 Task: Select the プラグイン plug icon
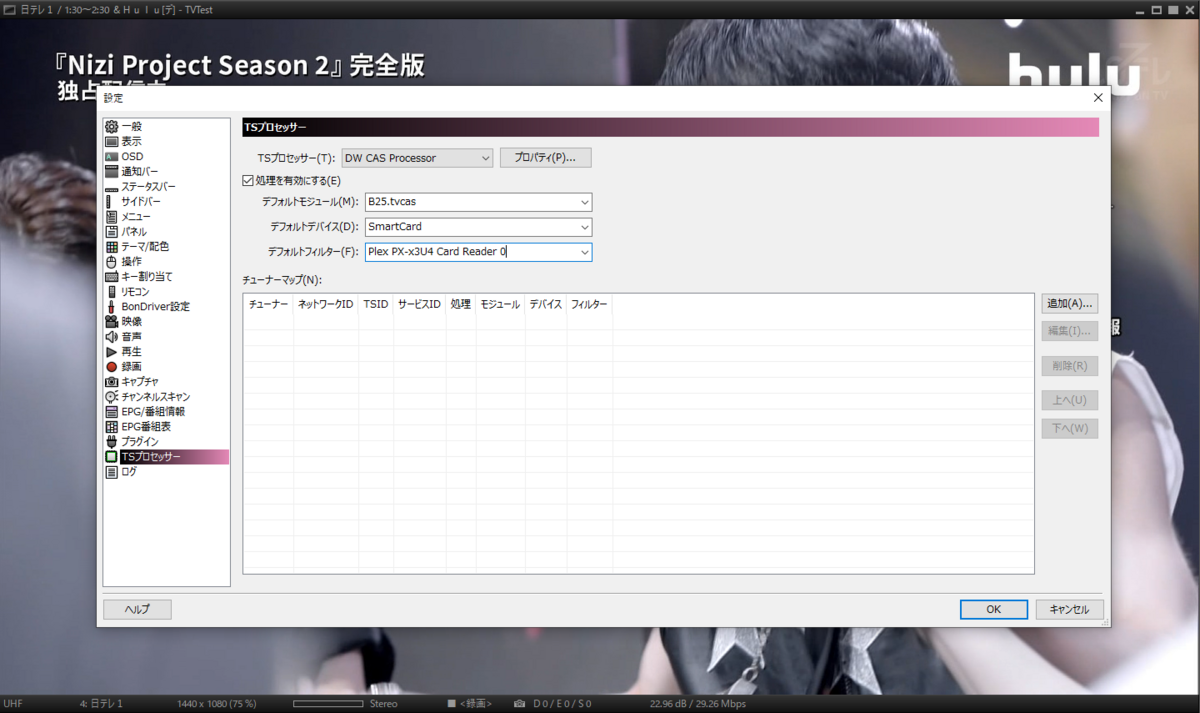pyautogui.click(x=111, y=442)
